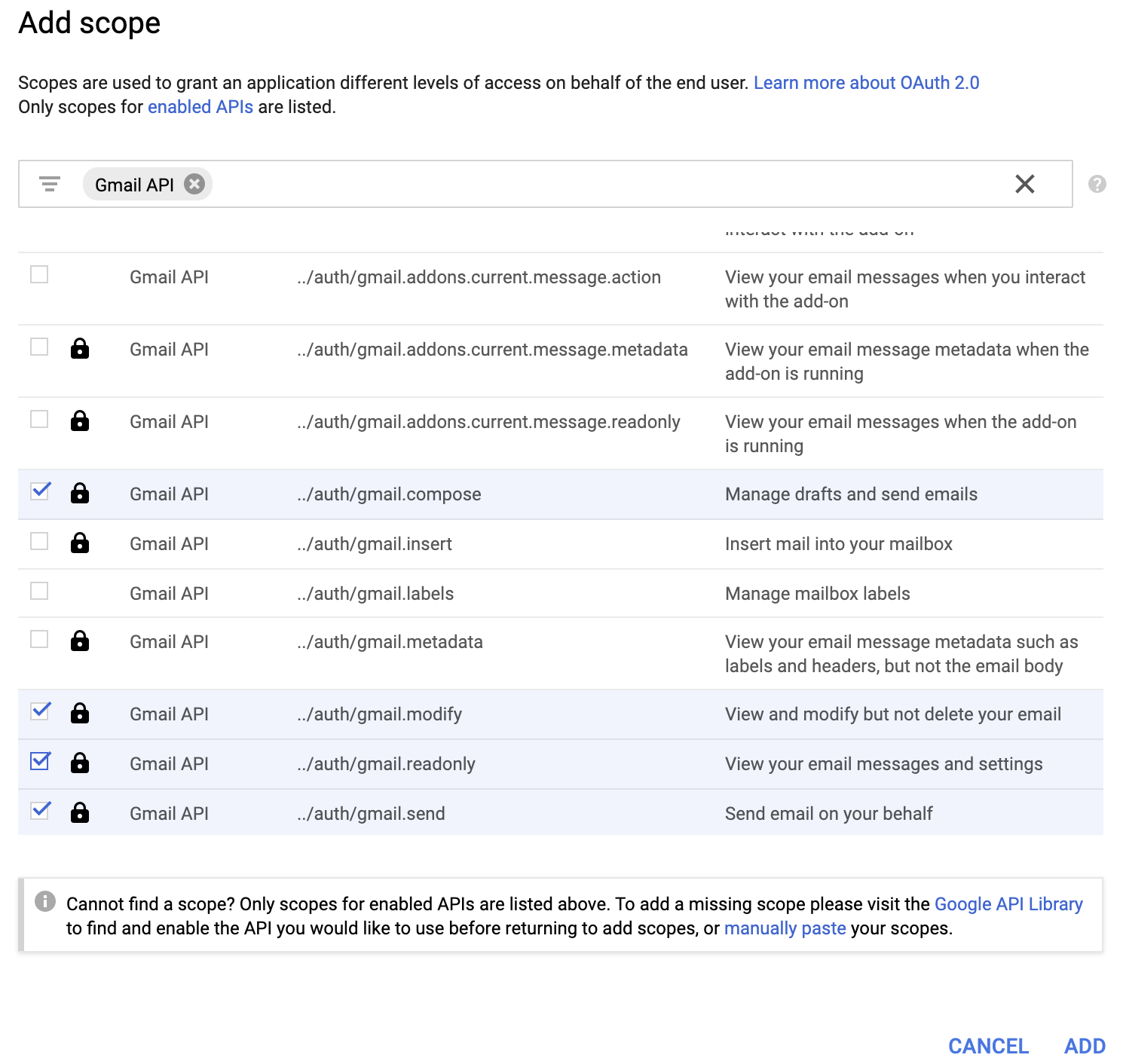Click the lock icon beside gmail.readonly
The height and width of the screenshot is (1064, 1123).
[x=80, y=763]
